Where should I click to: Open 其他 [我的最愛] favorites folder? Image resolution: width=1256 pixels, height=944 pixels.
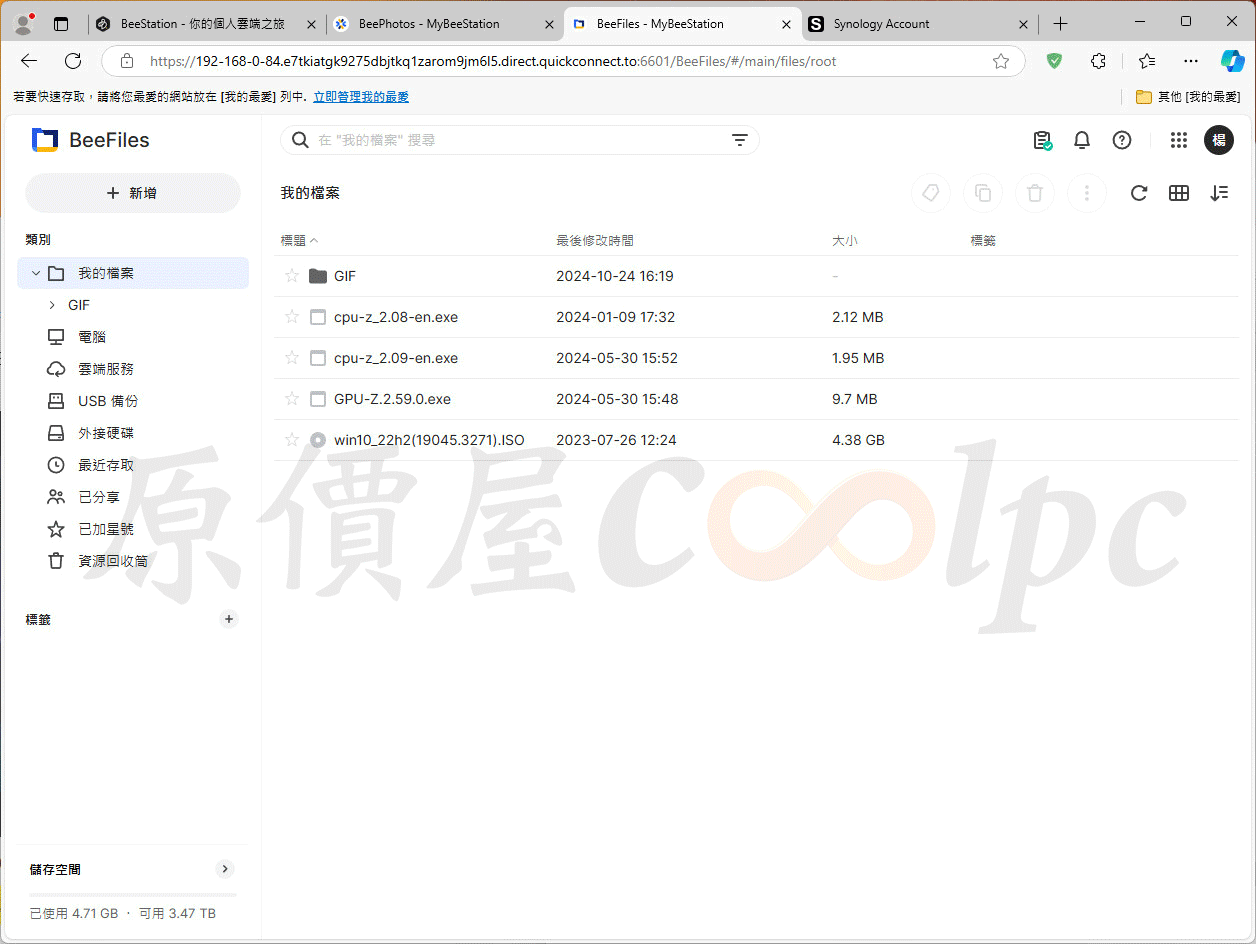click(1188, 97)
